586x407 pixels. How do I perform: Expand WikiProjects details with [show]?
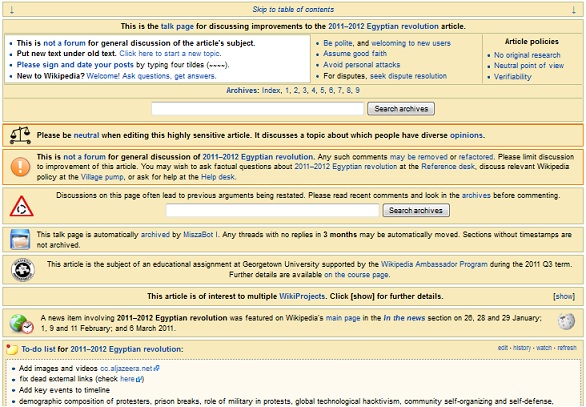pos(564,296)
